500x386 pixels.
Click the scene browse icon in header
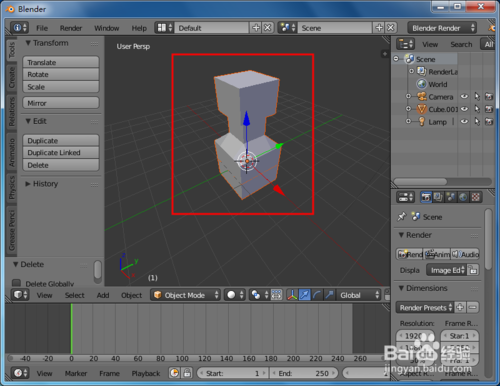[287, 28]
